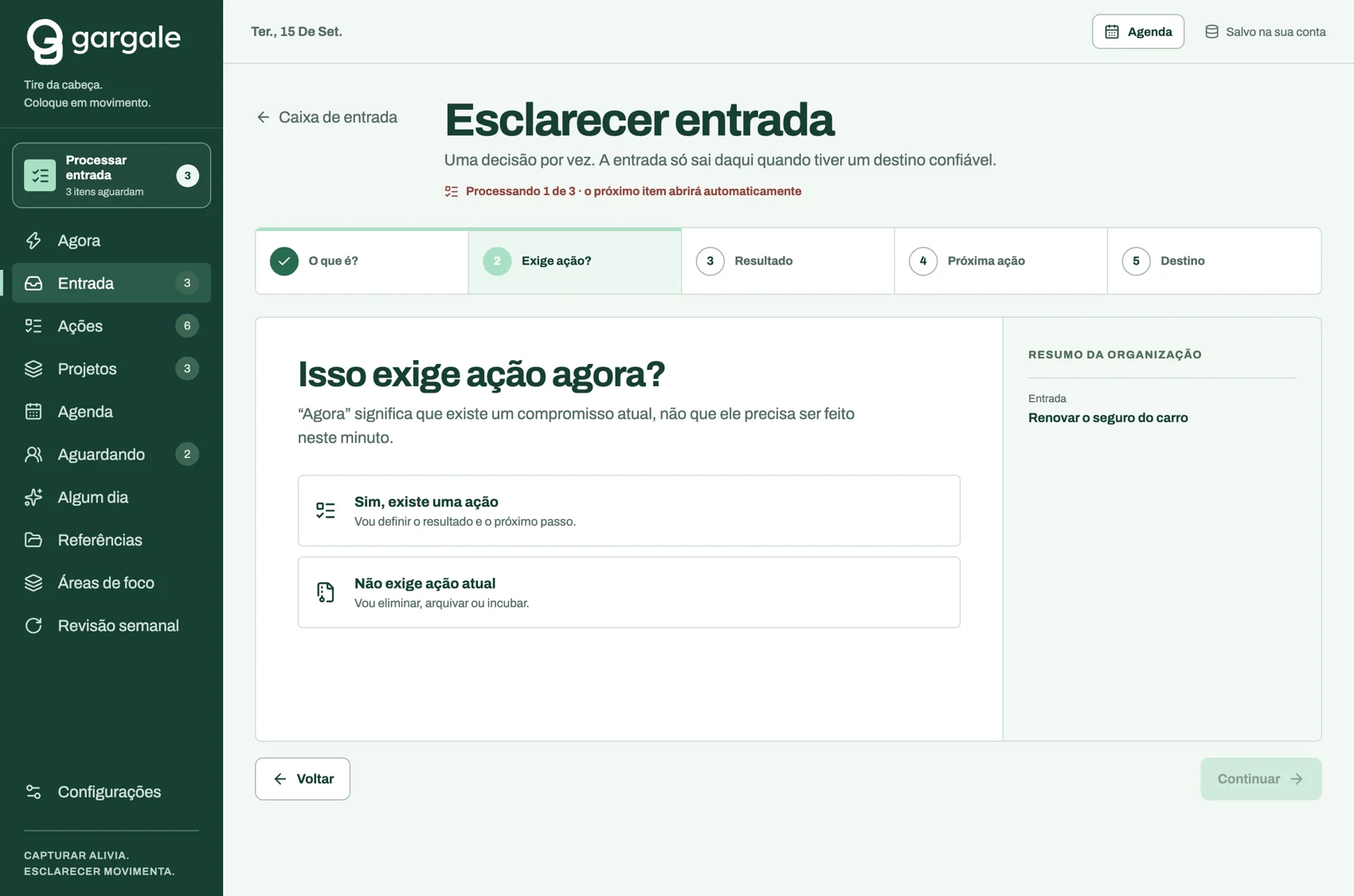Click the Áreas de foco stack icon
Screen dimensions: 1354x896
click(x=33, y=583)
